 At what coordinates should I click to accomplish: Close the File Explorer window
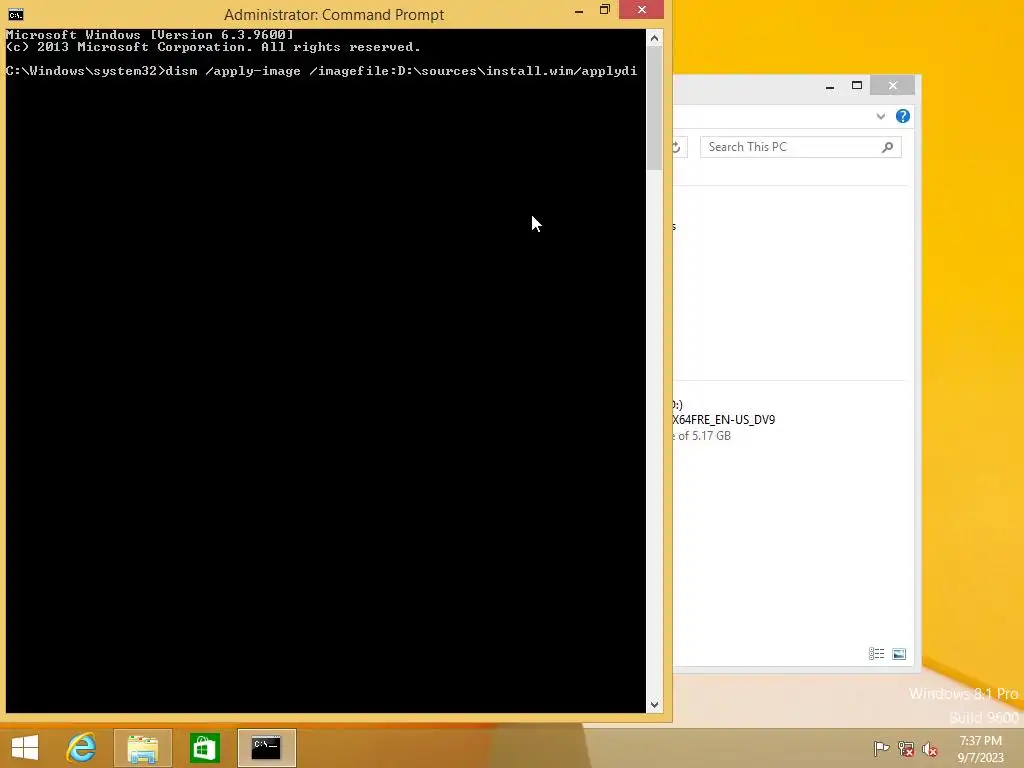pos(893,86)
